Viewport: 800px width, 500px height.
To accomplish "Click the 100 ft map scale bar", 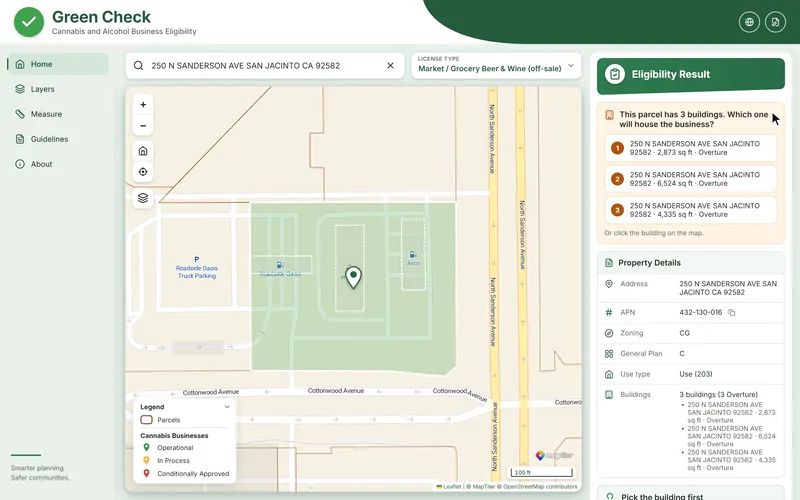I will (x=541, y=472).
